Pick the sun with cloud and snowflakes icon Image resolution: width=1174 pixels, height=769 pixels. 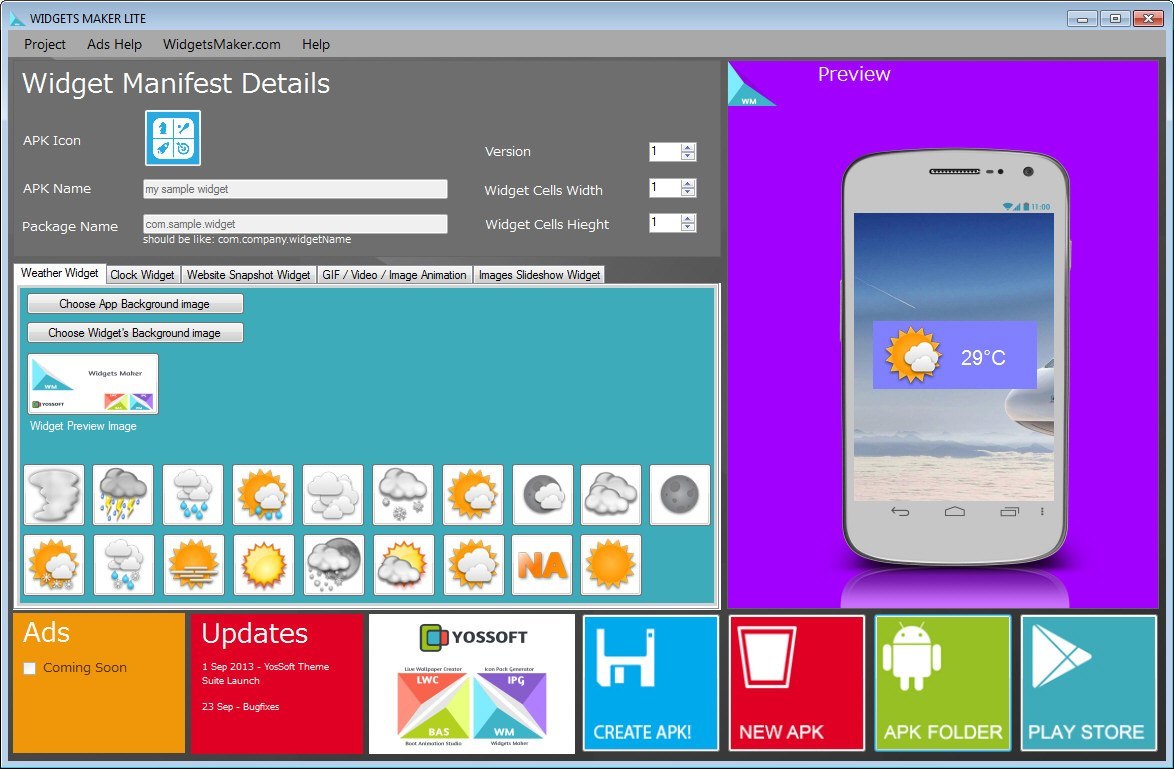[54, 565]
